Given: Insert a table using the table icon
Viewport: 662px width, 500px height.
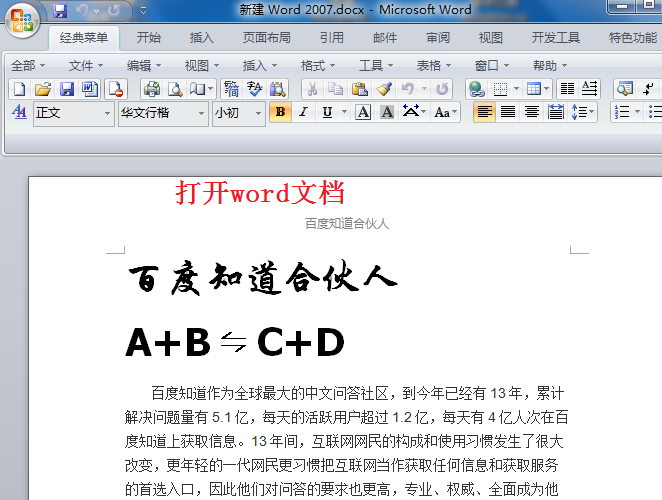Looking at the screenshot, I should click(x=534, y=89).
